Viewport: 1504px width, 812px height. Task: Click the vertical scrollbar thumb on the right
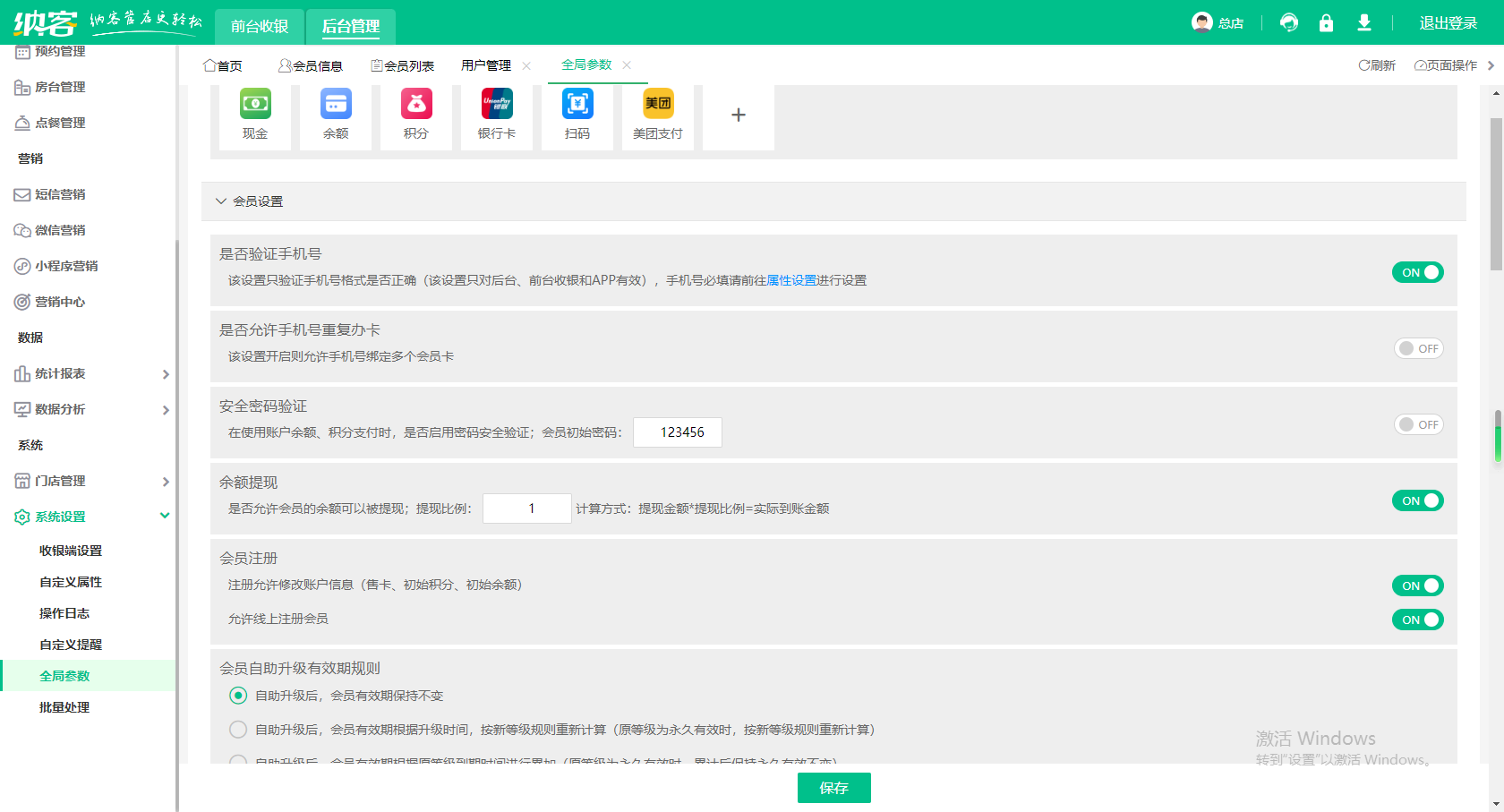(1496, 192)
